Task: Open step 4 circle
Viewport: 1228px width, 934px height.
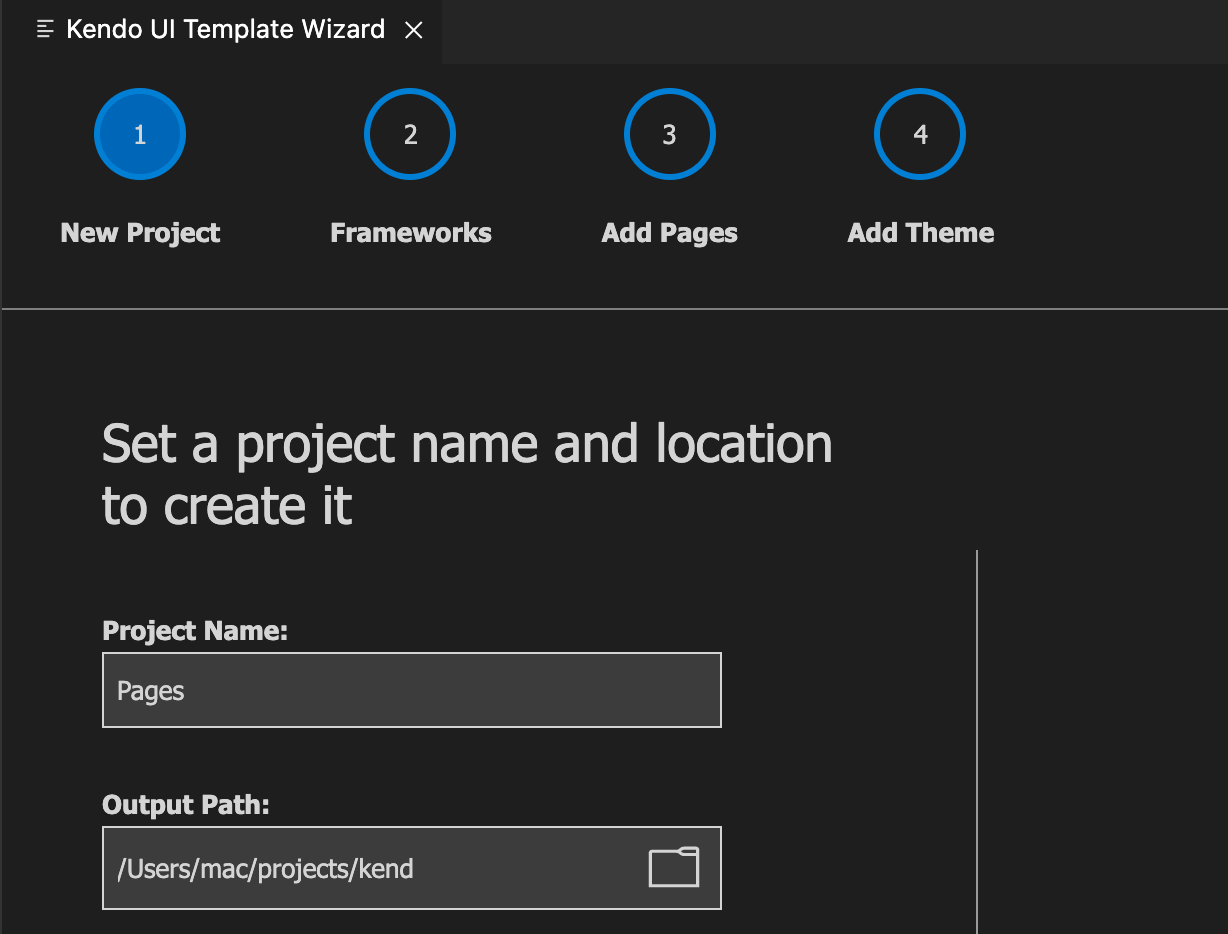Action: click(920, 134)
